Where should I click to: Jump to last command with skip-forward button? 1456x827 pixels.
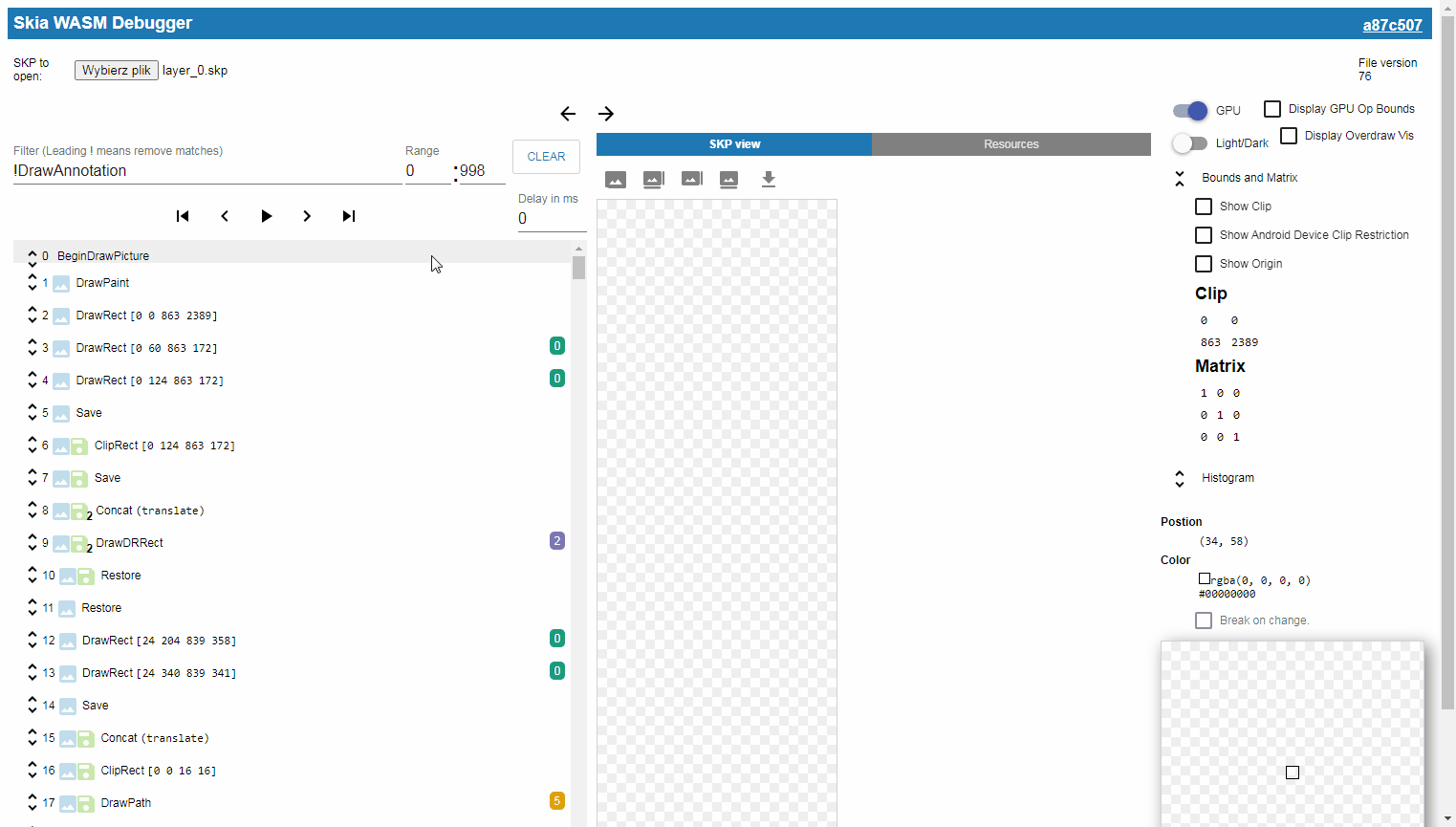tap(349, 216)
